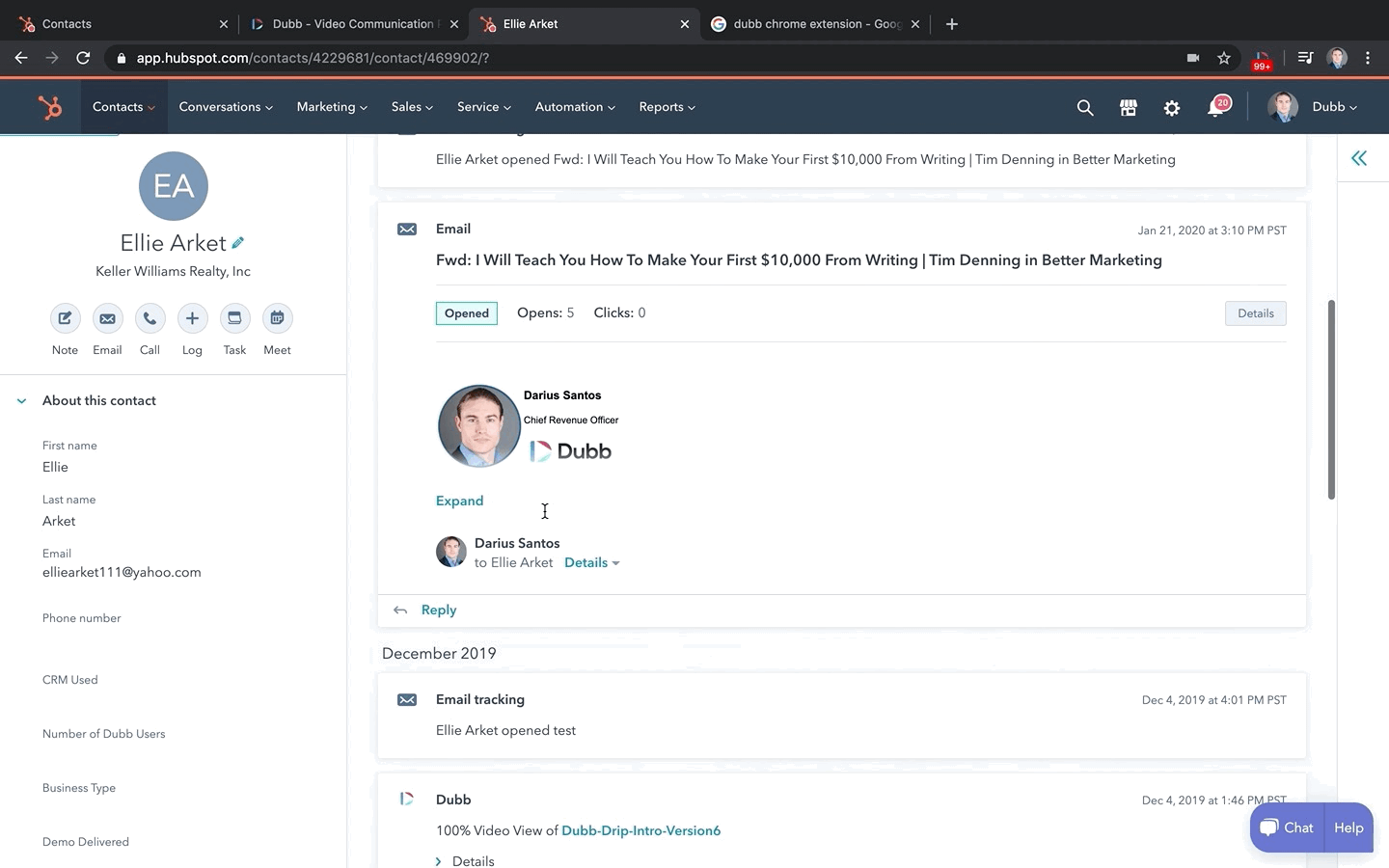The image size is (1389, 868).
Task: Click the Reply link under the email
Action: [439, 610]
